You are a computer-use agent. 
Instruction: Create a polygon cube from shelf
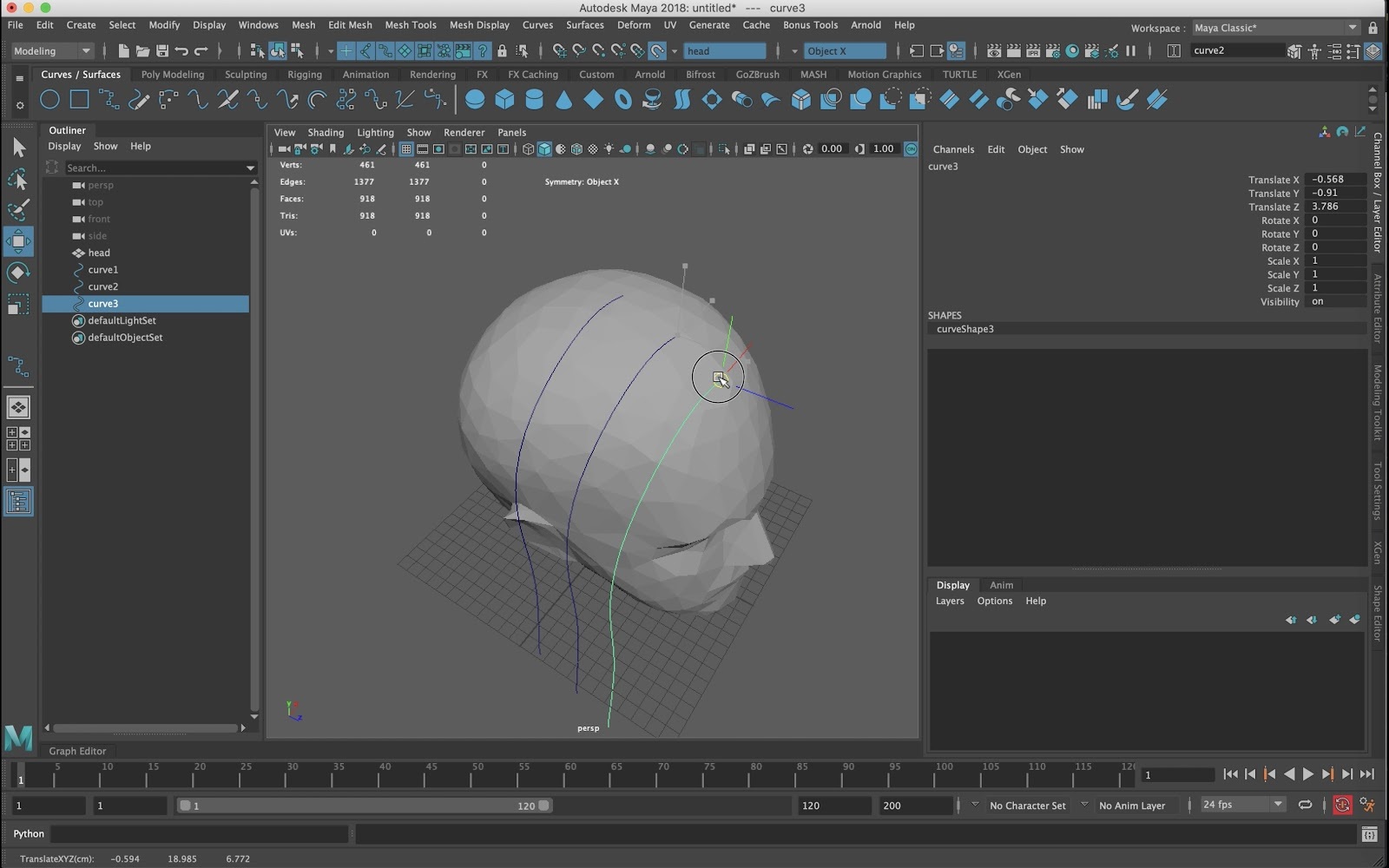tap(504, 100)
